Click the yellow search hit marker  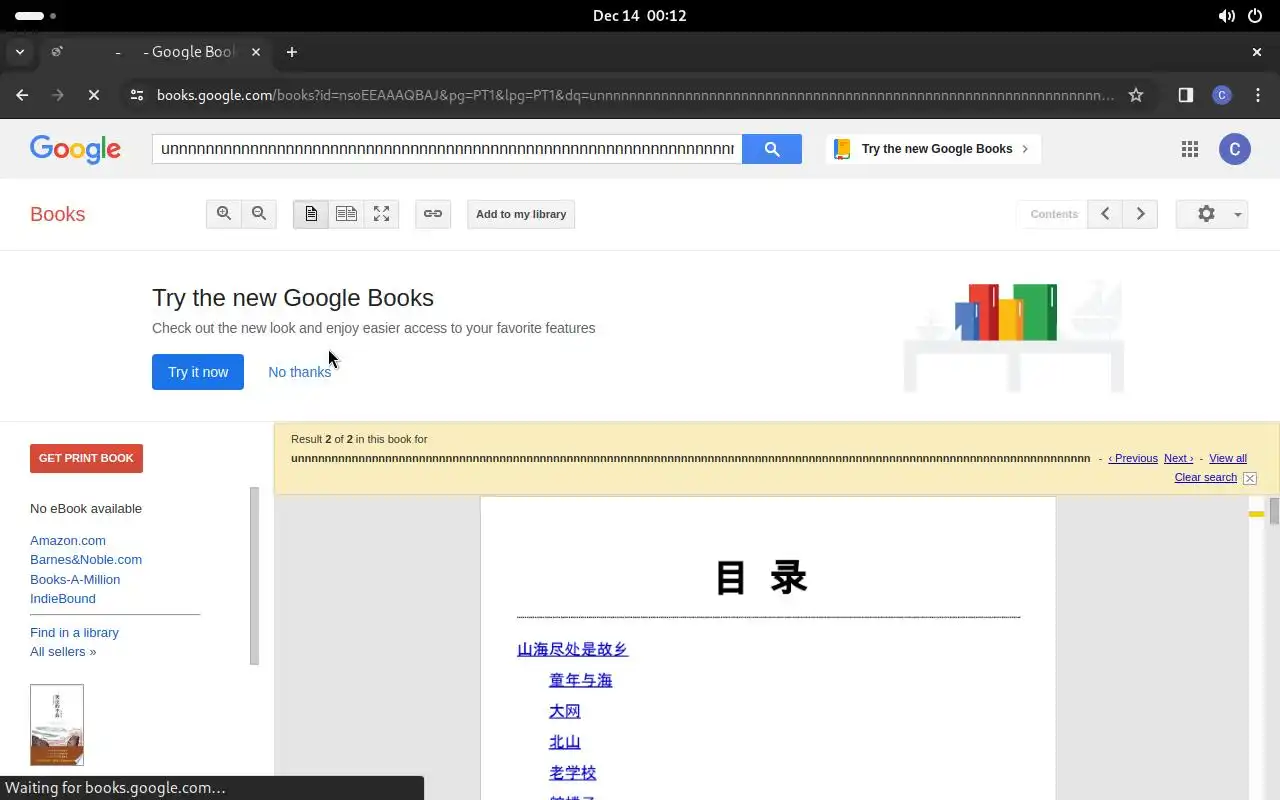point(1257,514)
